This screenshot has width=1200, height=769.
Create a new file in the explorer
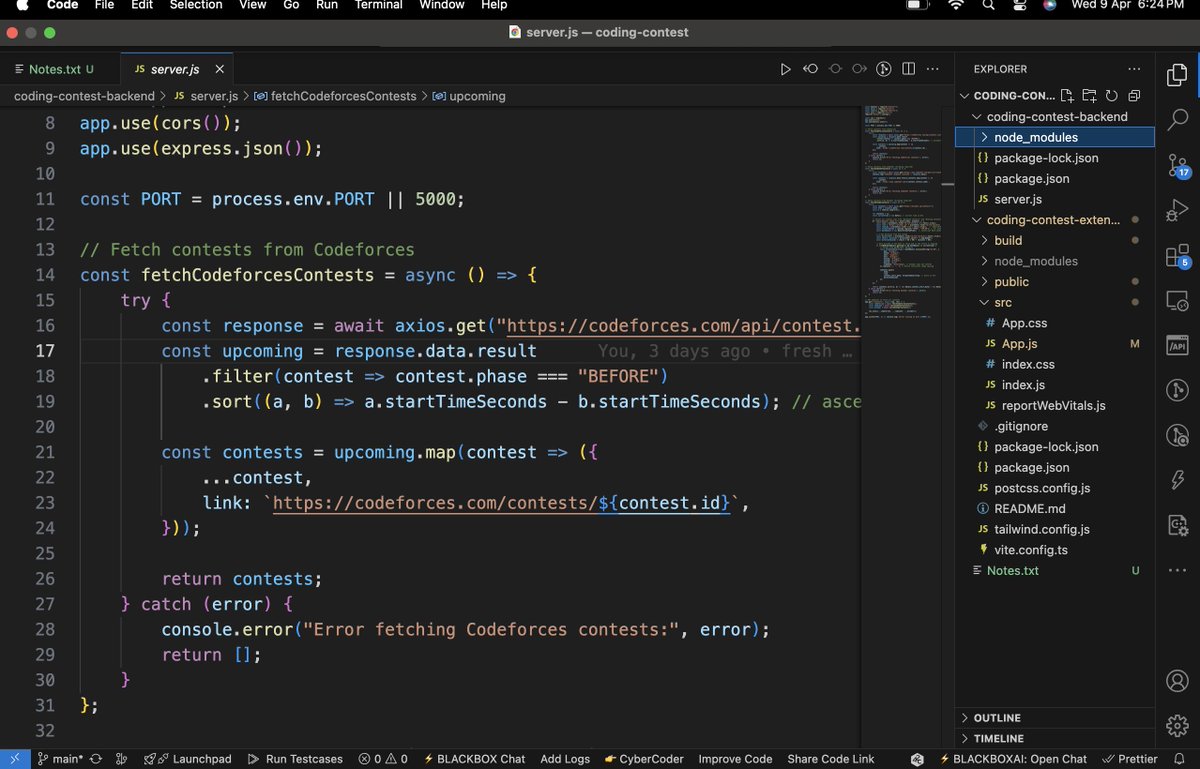click(x=1067, y=96)
